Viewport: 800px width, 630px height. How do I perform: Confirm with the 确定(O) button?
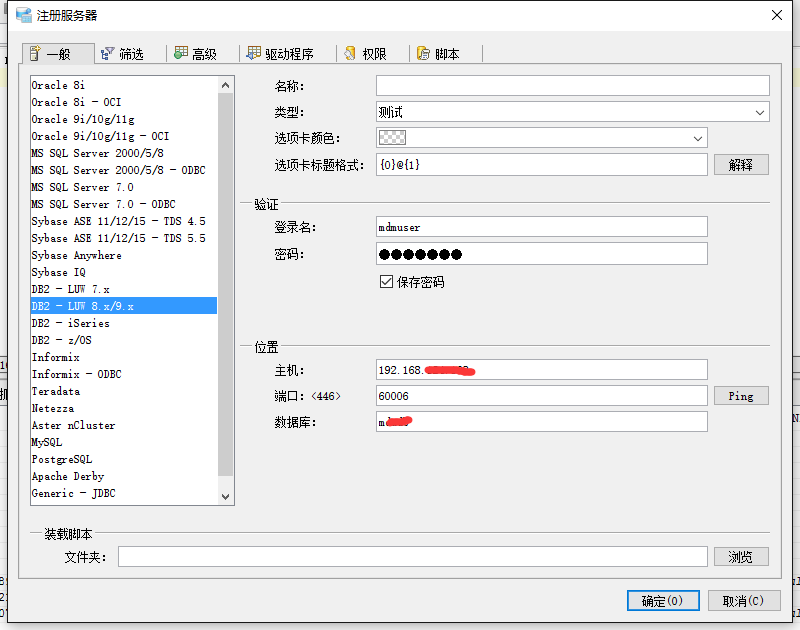pos(663,601)
